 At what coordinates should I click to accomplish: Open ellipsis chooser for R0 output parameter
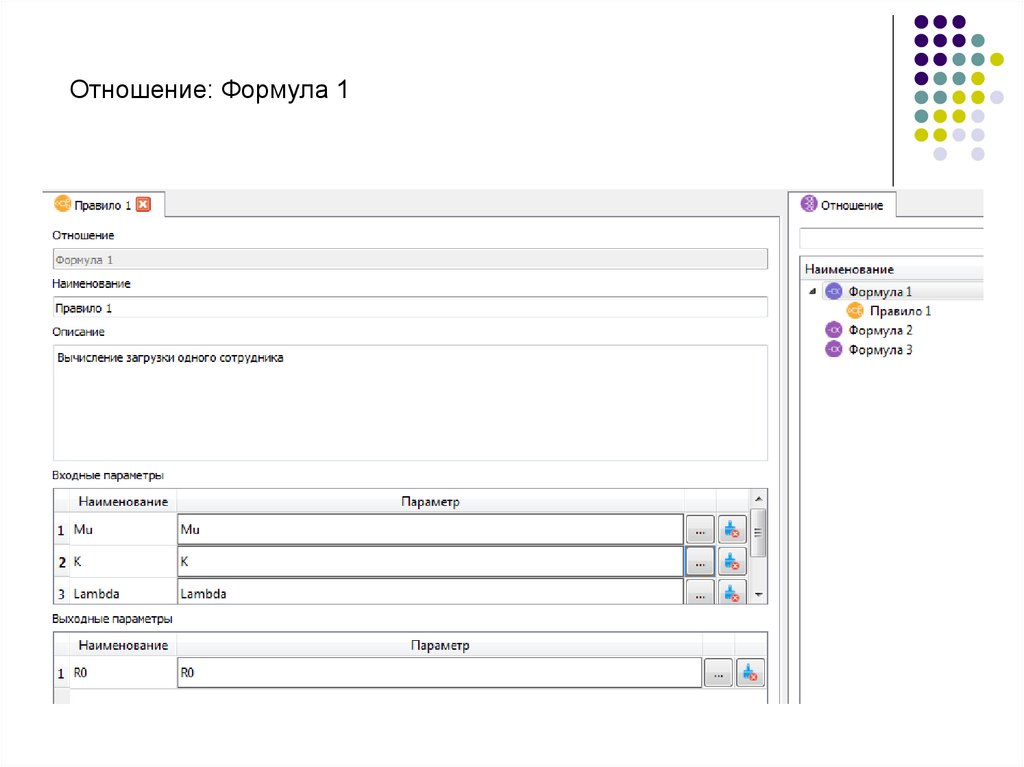point(718,674)
